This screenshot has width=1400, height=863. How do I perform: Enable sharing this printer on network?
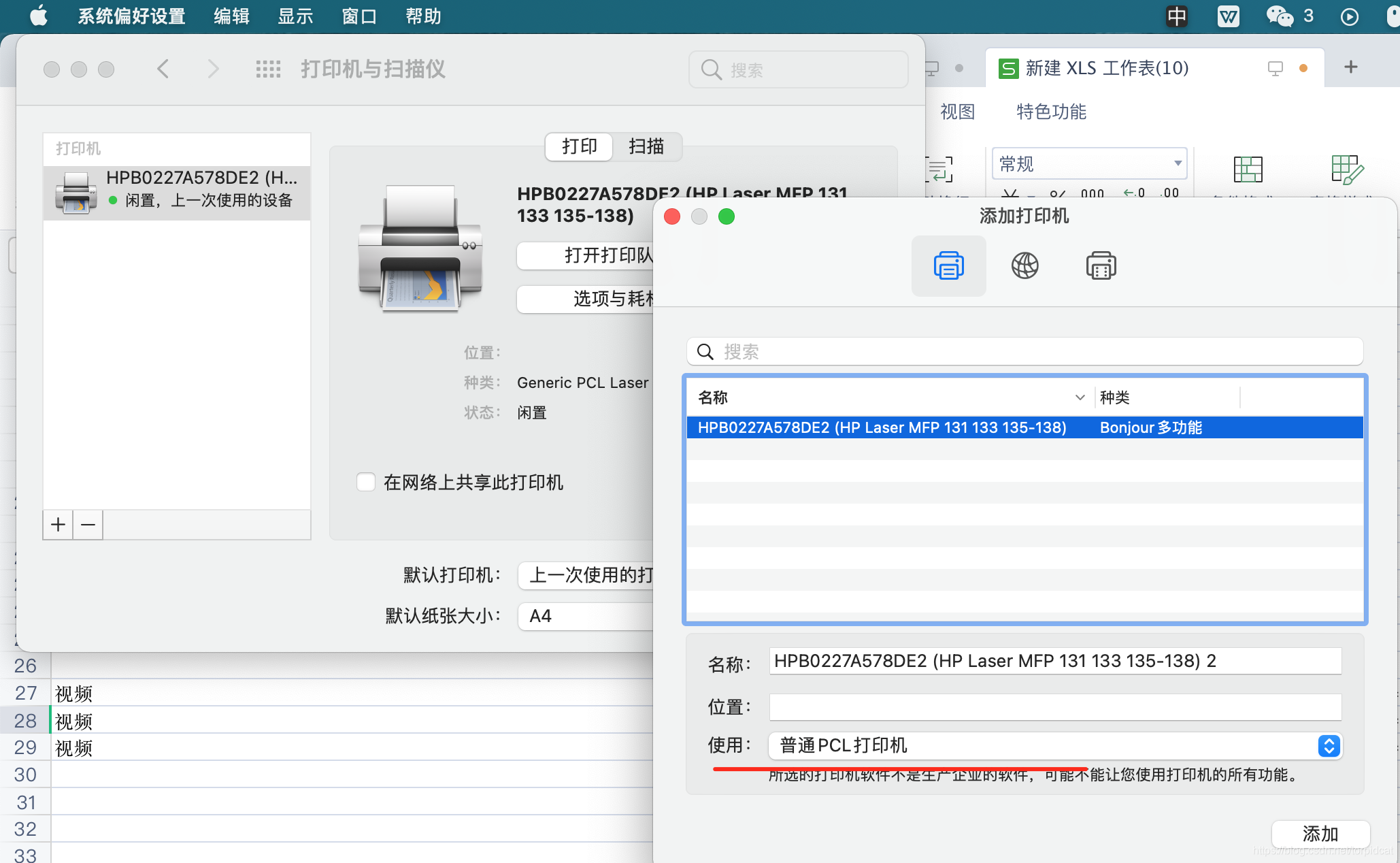366,482
